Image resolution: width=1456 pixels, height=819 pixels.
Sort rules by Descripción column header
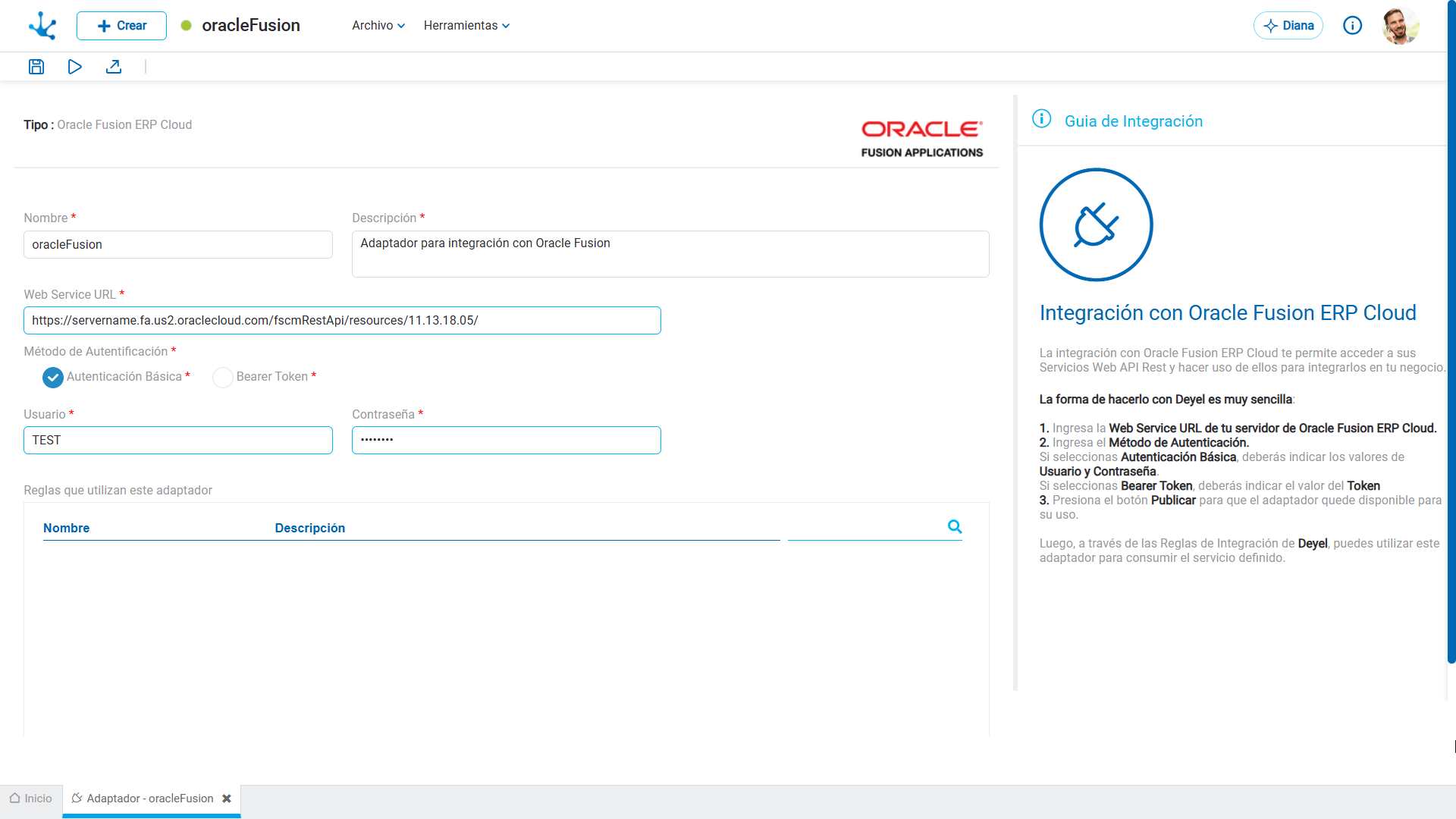(310, 528)
